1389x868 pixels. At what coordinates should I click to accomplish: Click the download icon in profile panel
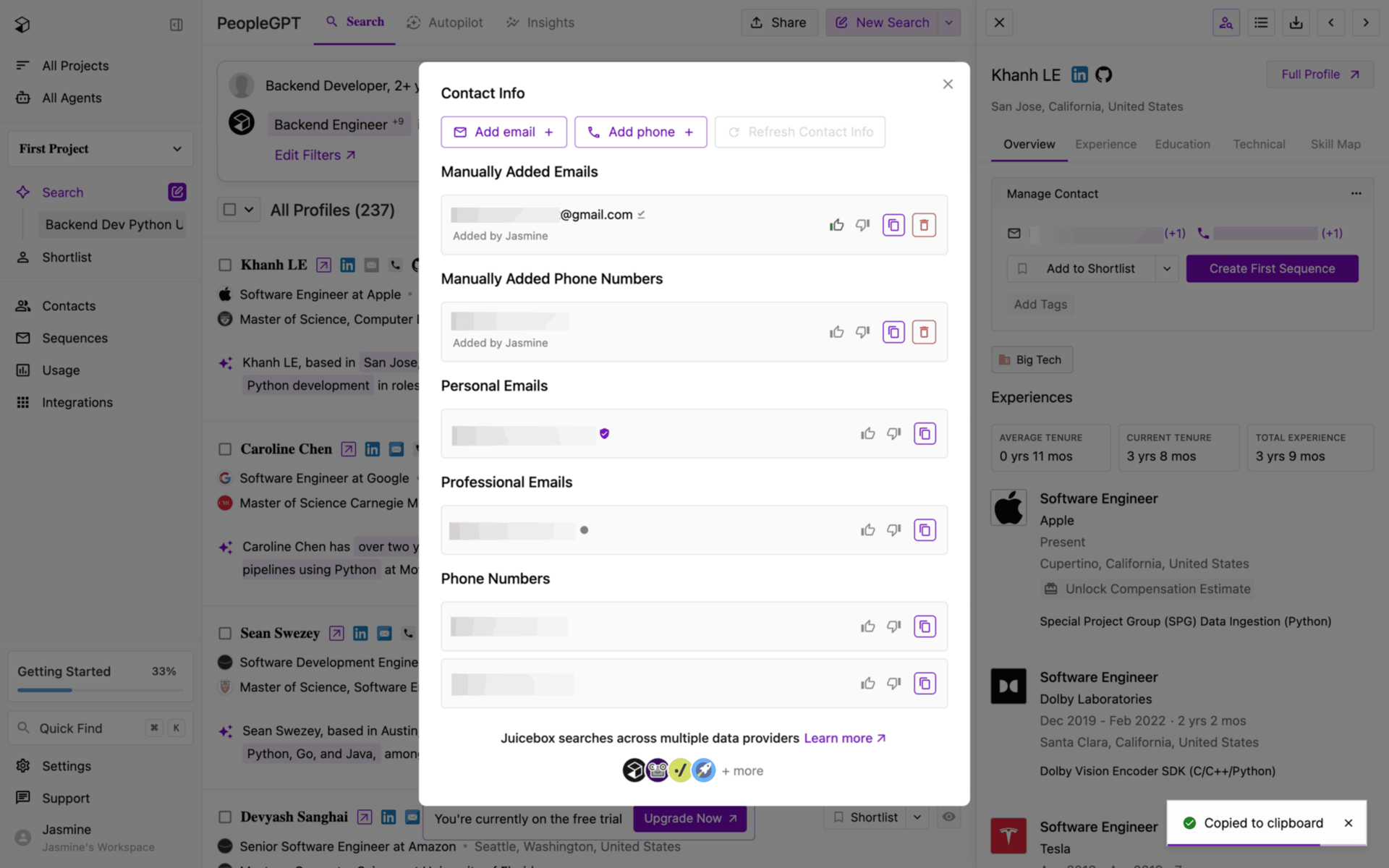tap(1296, 22)
